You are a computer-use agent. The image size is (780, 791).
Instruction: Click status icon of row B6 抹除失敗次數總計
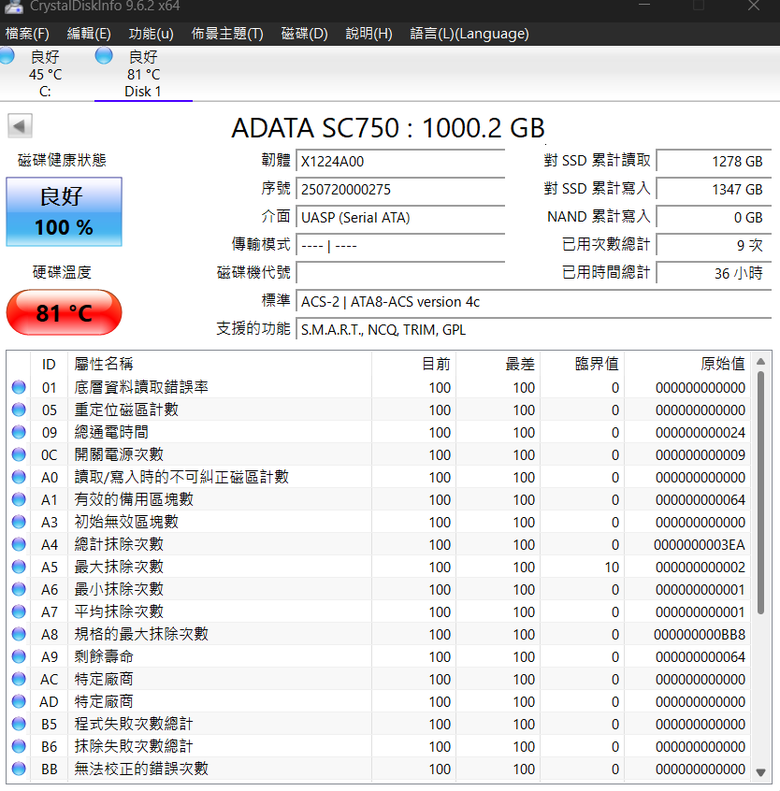click(19, 747)
